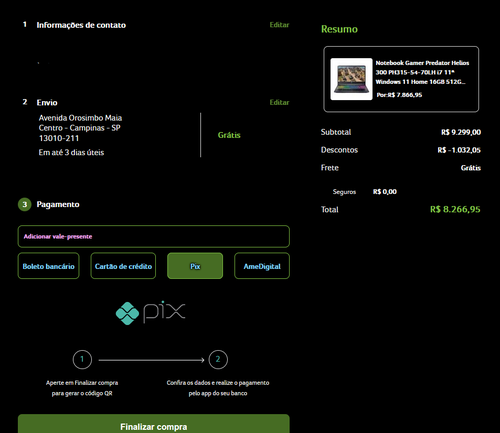
Task: Open the Predator Helios notebook thumbnail
Action: [351, 79]
